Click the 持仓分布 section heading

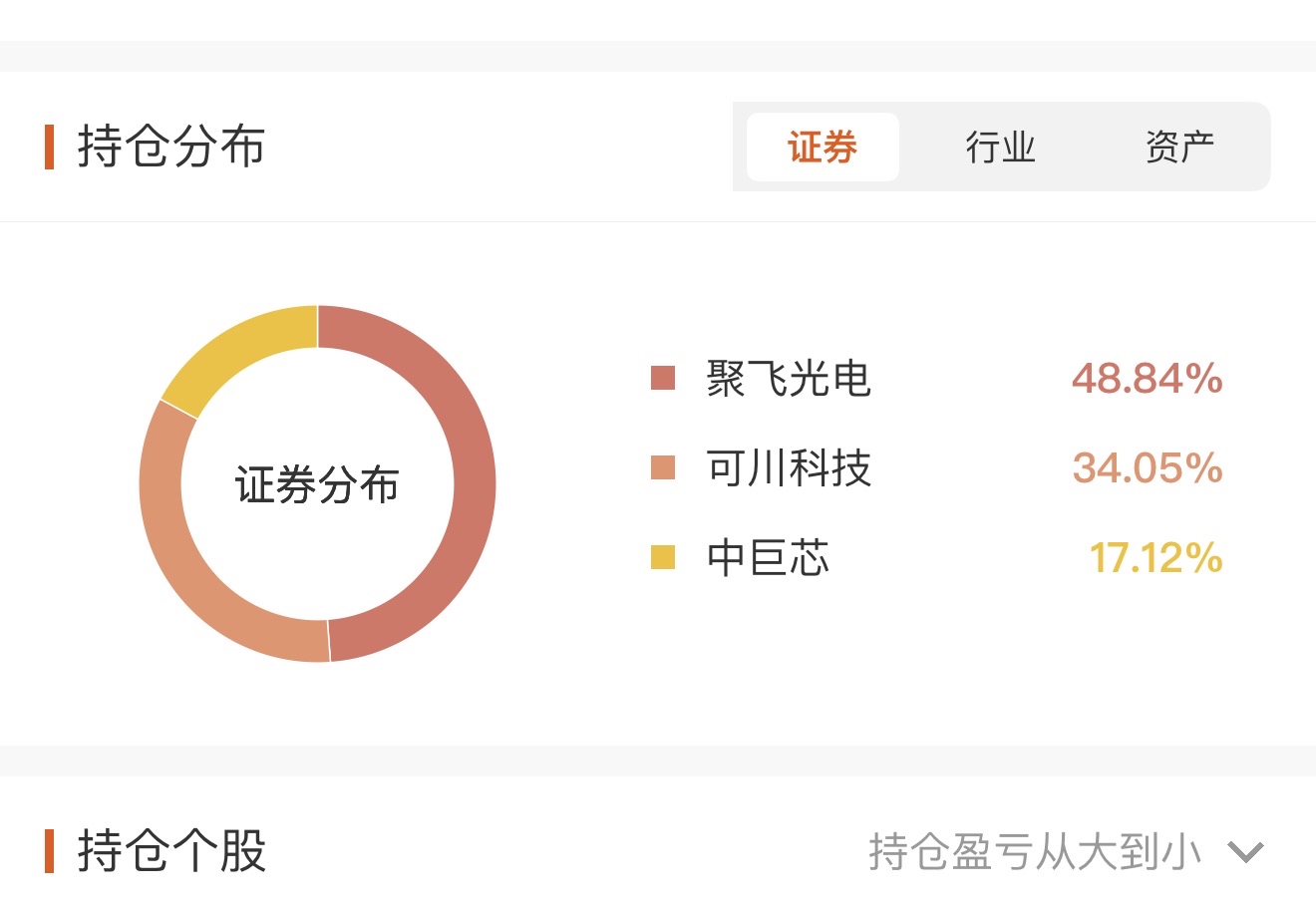point(170,148)
